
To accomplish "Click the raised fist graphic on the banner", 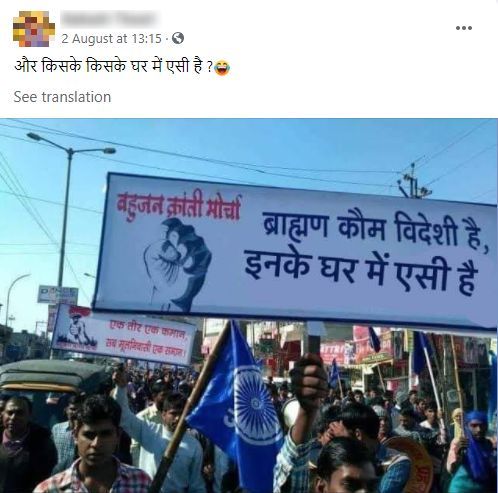I will [177, 263].
